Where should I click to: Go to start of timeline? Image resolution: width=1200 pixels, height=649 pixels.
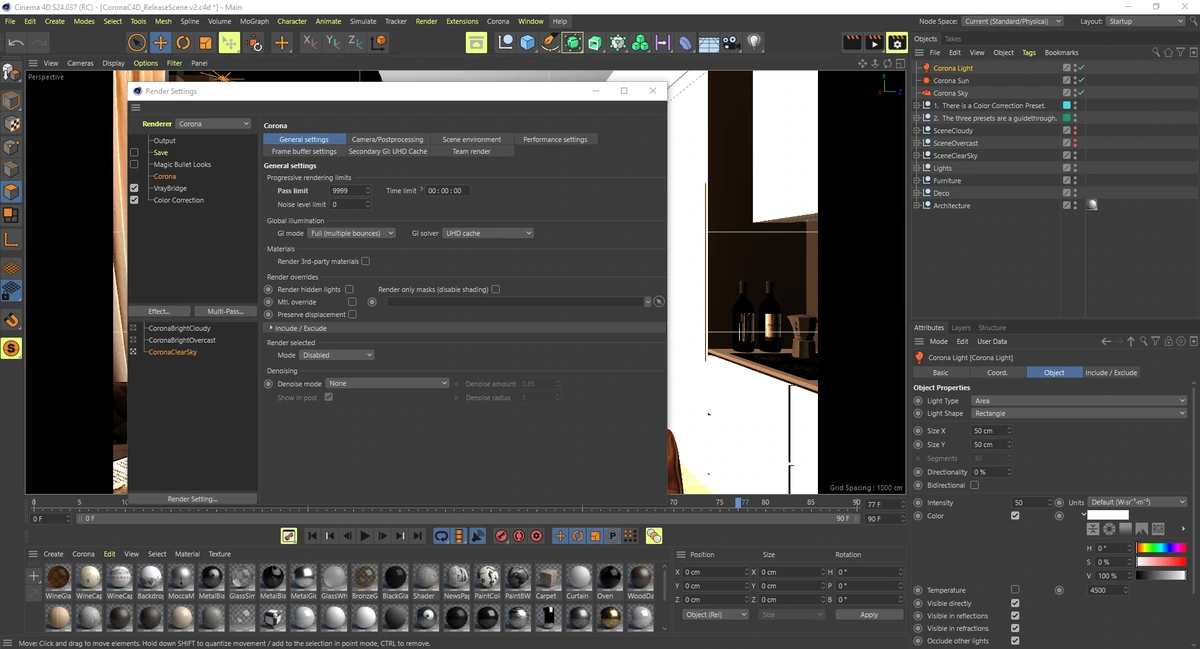tap(312, 536)
